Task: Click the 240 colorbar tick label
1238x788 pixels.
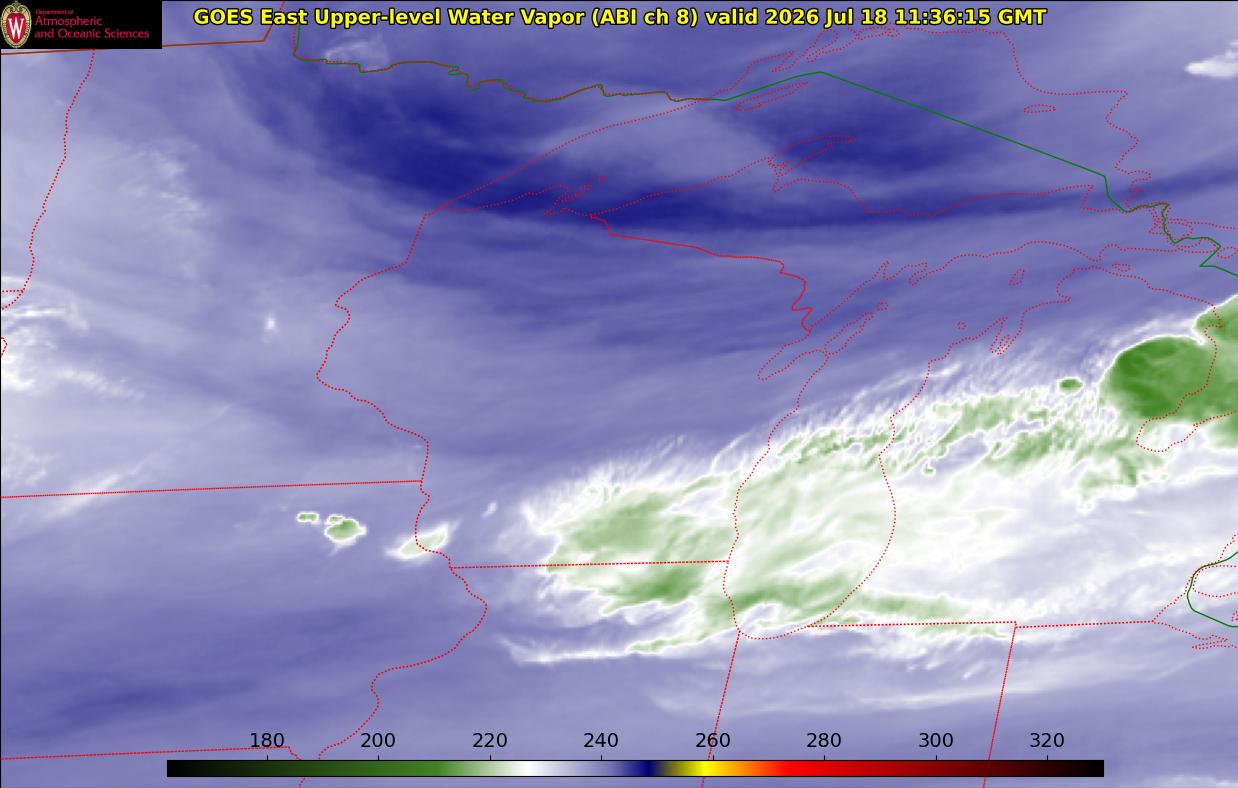Action: 601,741
